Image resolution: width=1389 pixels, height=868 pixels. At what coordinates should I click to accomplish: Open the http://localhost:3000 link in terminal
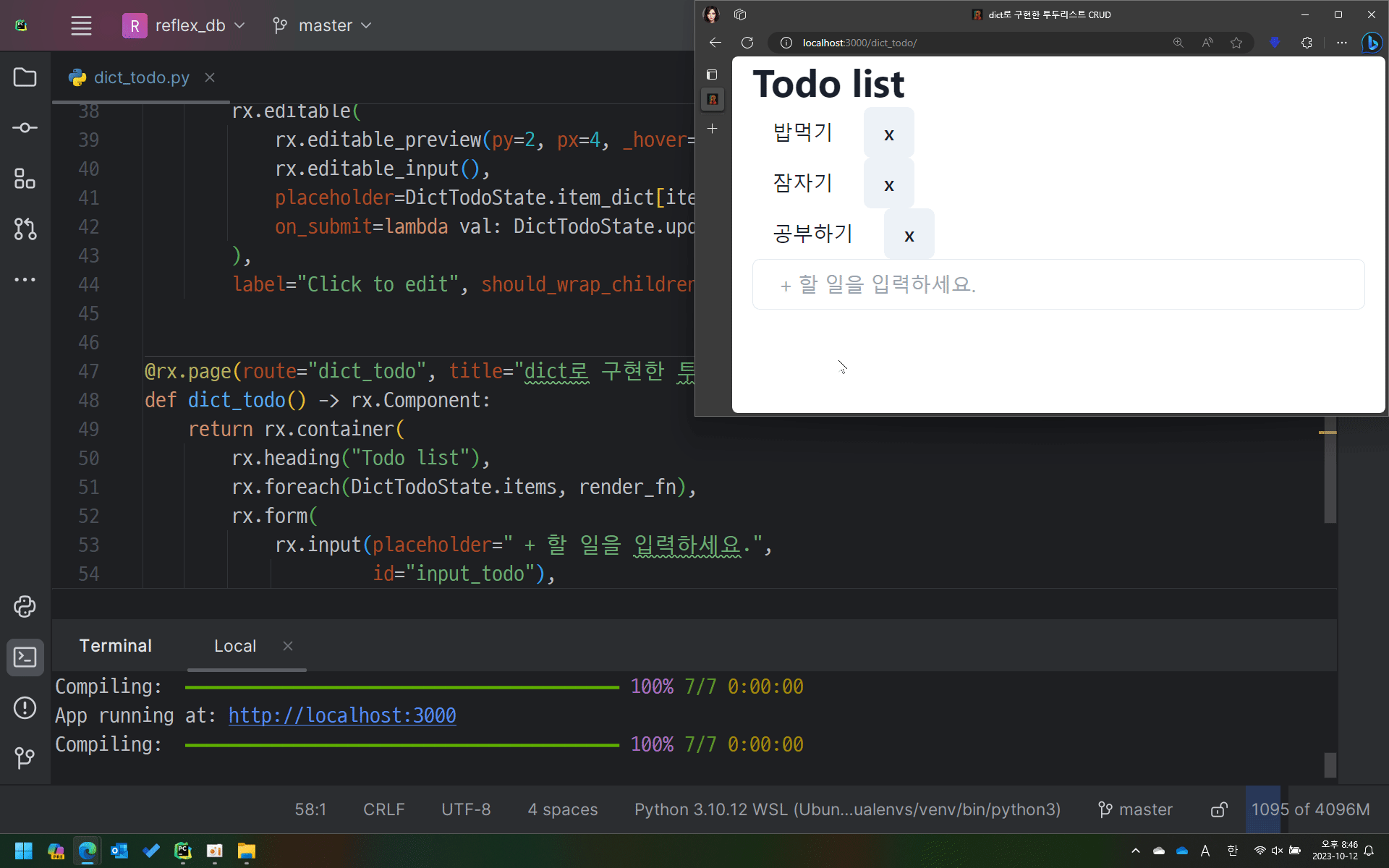(342, 715)
